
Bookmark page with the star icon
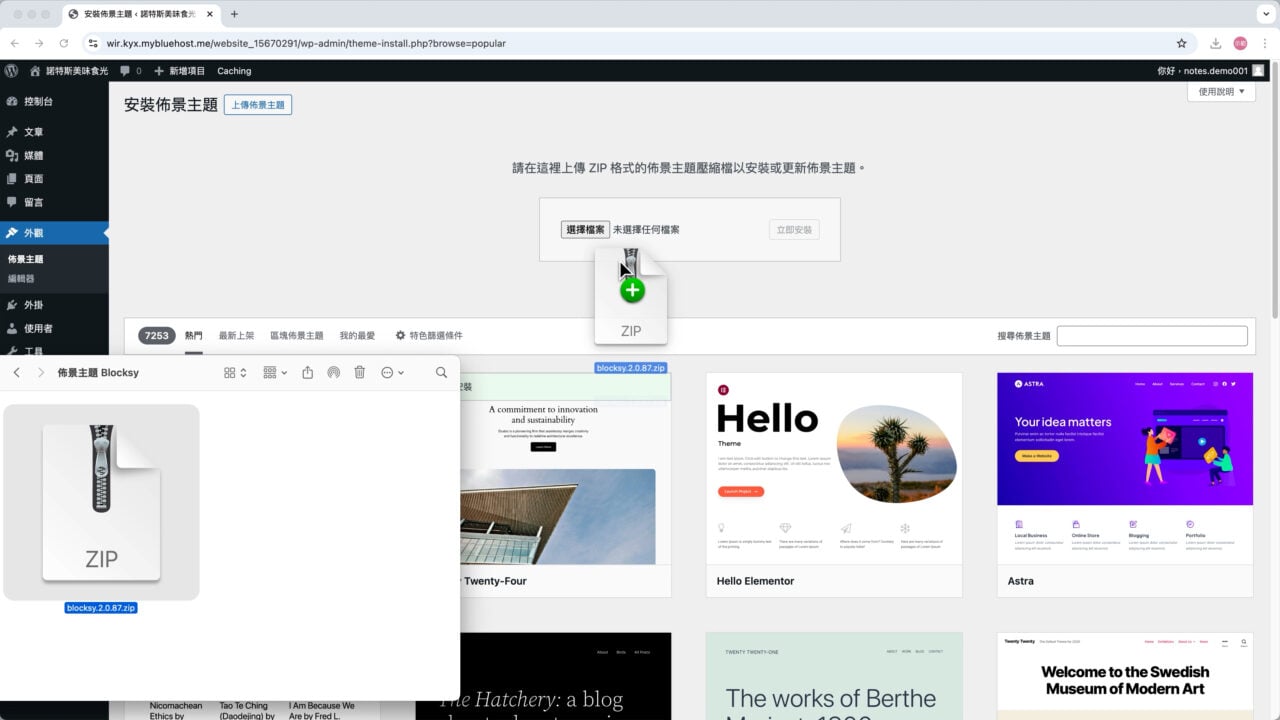[1181, 43]
